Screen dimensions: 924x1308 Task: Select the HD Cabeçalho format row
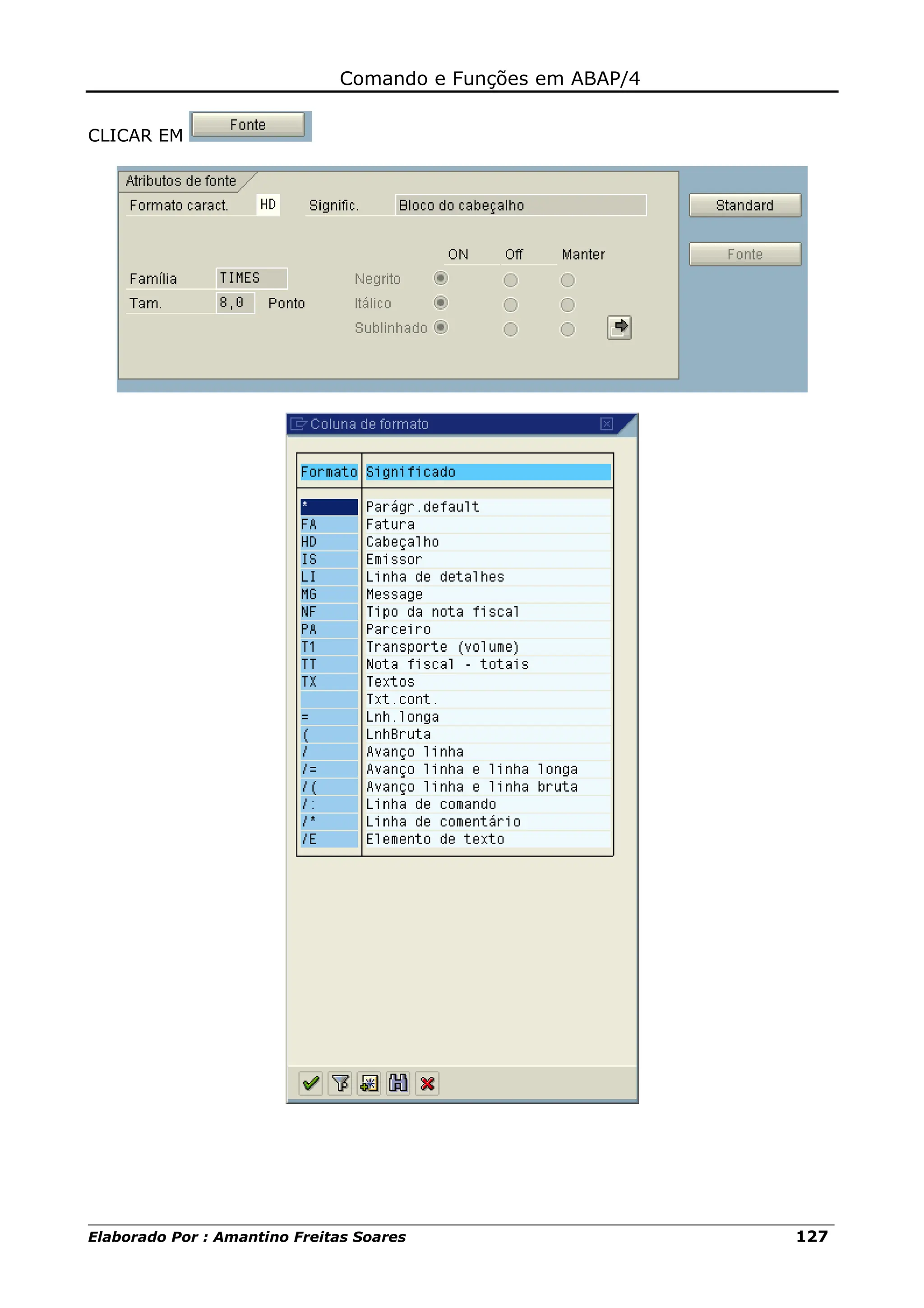328,542
